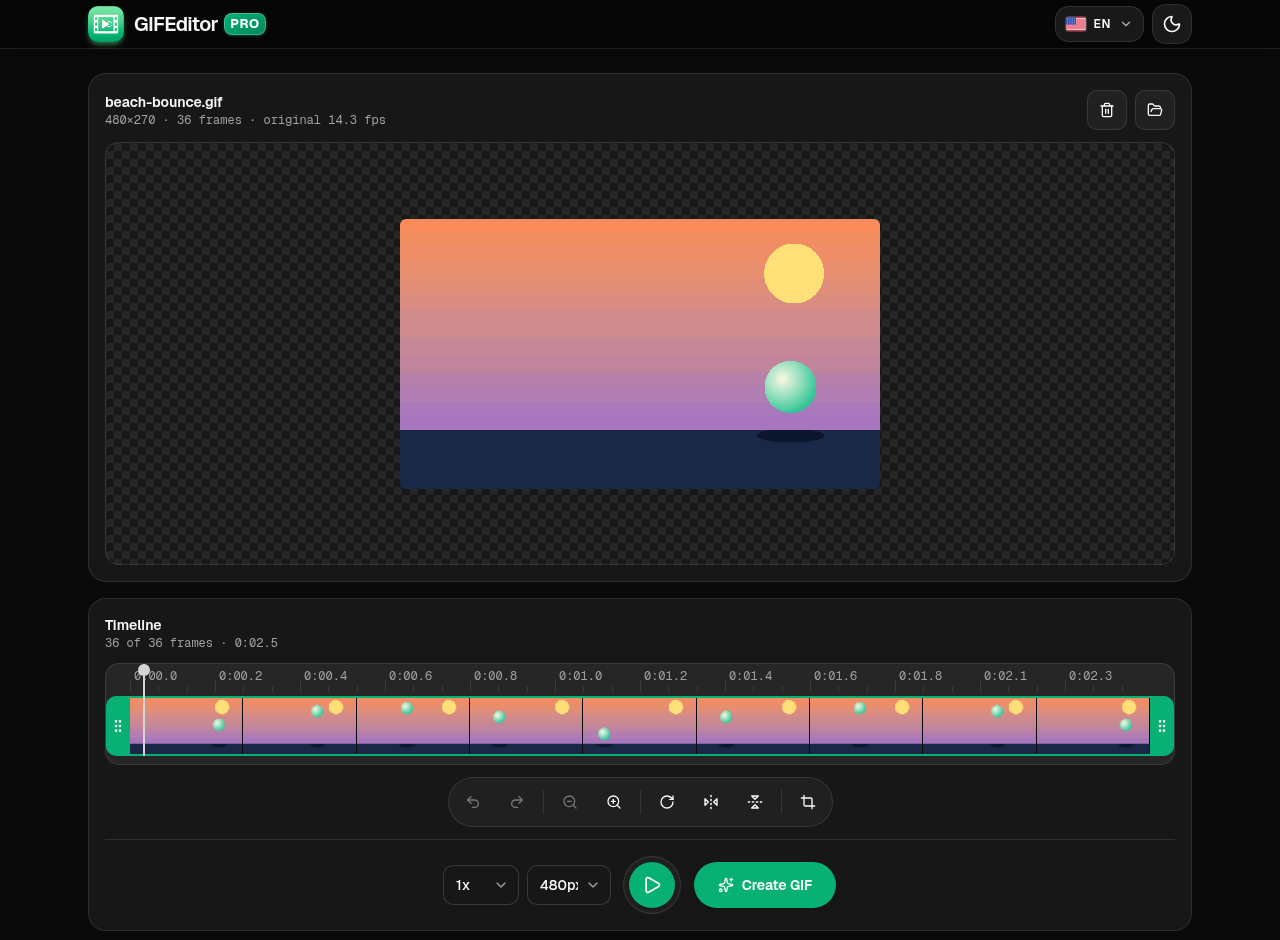The height and width of the screenshot is (940, 1280).
Task: Click the 0:00.6 mark on the ruler
Action: [411, 676]
